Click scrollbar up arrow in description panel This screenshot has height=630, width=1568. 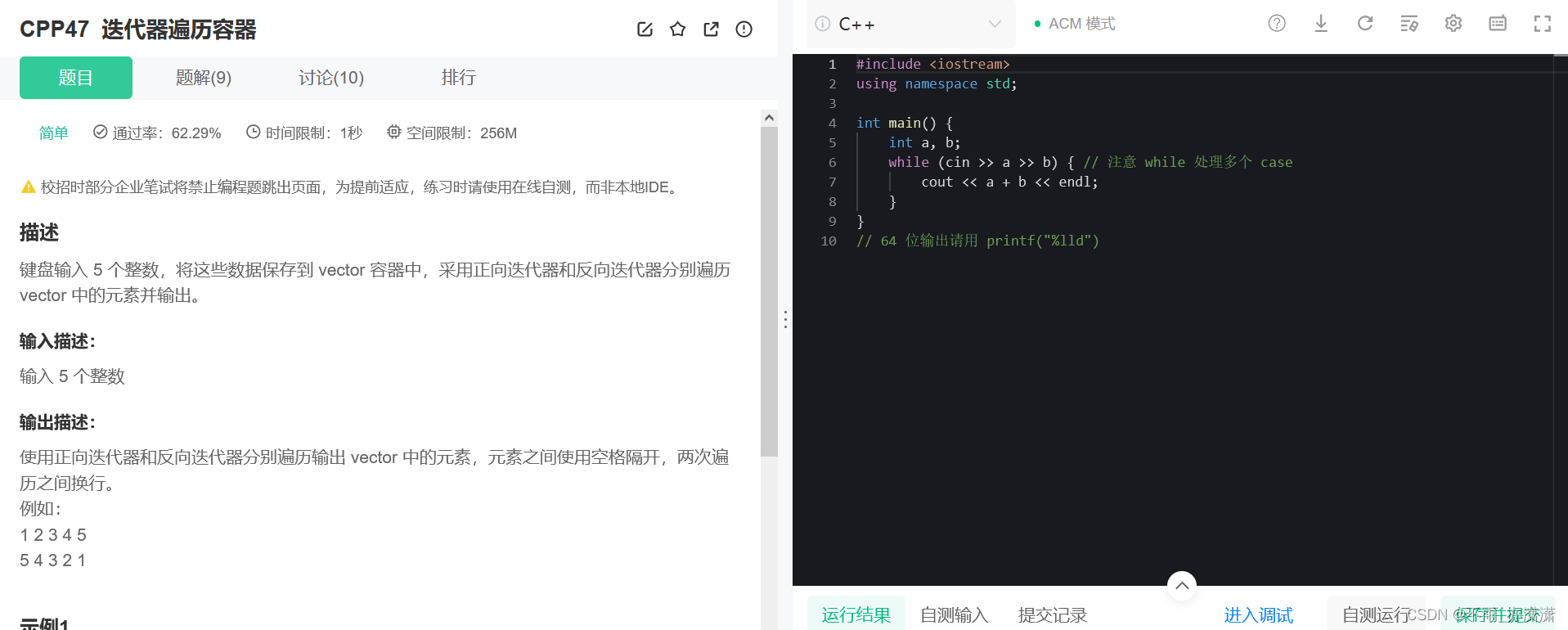pos(769,118)
